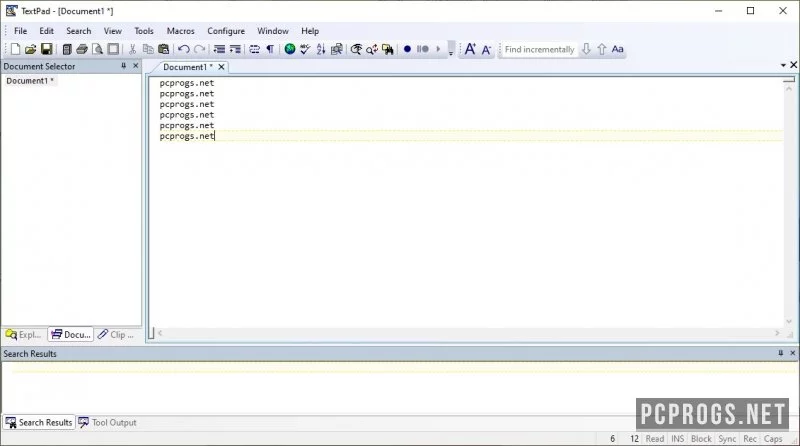Open the Window menu
The image size is (800, 446).
(x=273, y=31)
